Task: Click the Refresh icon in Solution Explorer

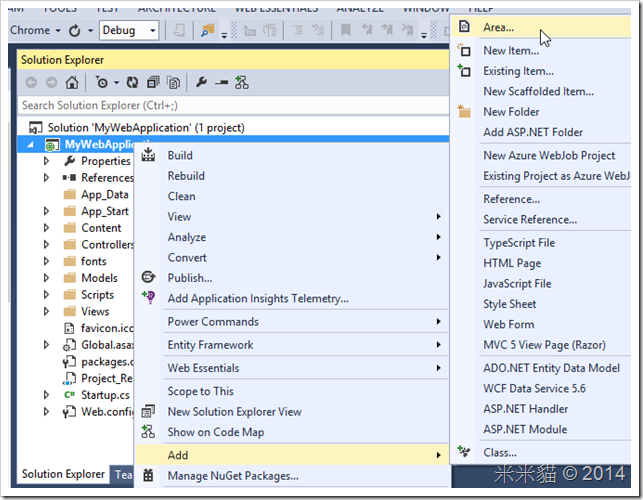Action: tap(132, 82)
